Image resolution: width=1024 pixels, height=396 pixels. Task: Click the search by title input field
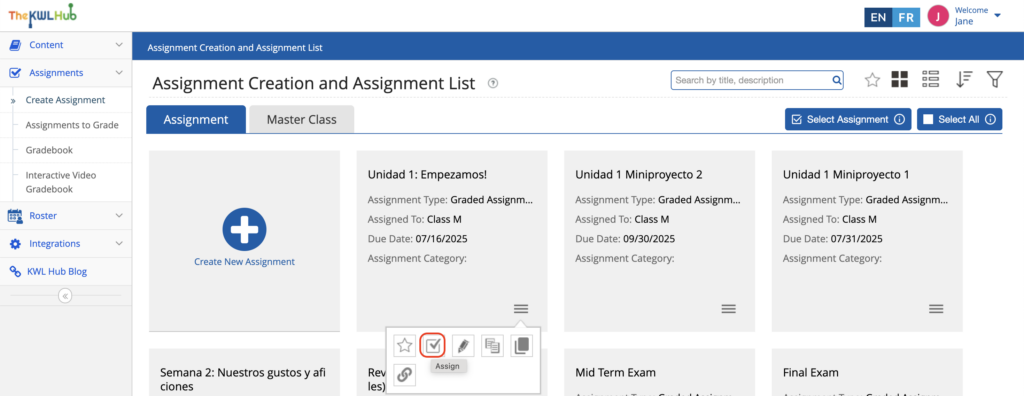point(757,80)
